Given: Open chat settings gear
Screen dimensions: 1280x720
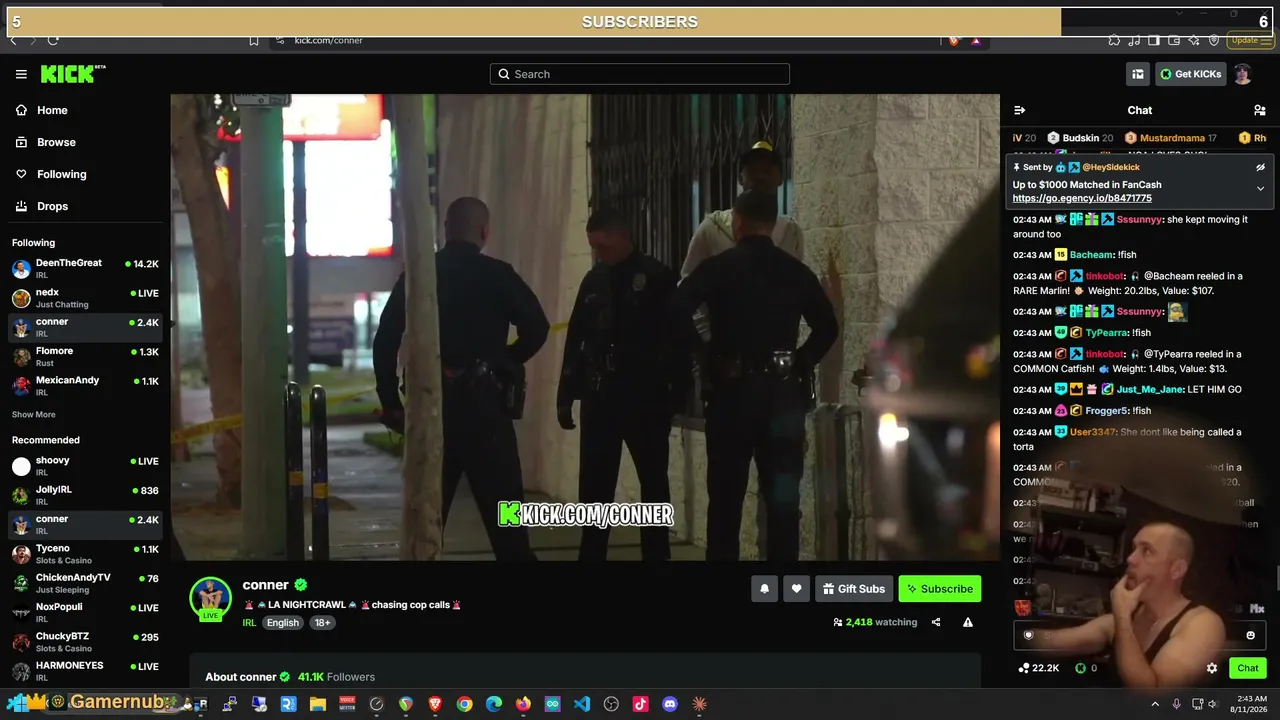Looking at the screenshot, I should point(1212,668).
